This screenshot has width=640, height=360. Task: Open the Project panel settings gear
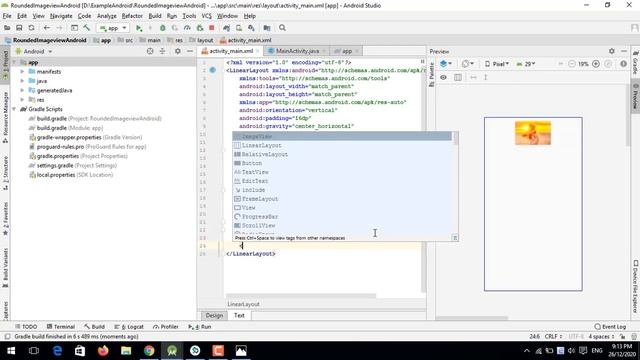point(178,51)
